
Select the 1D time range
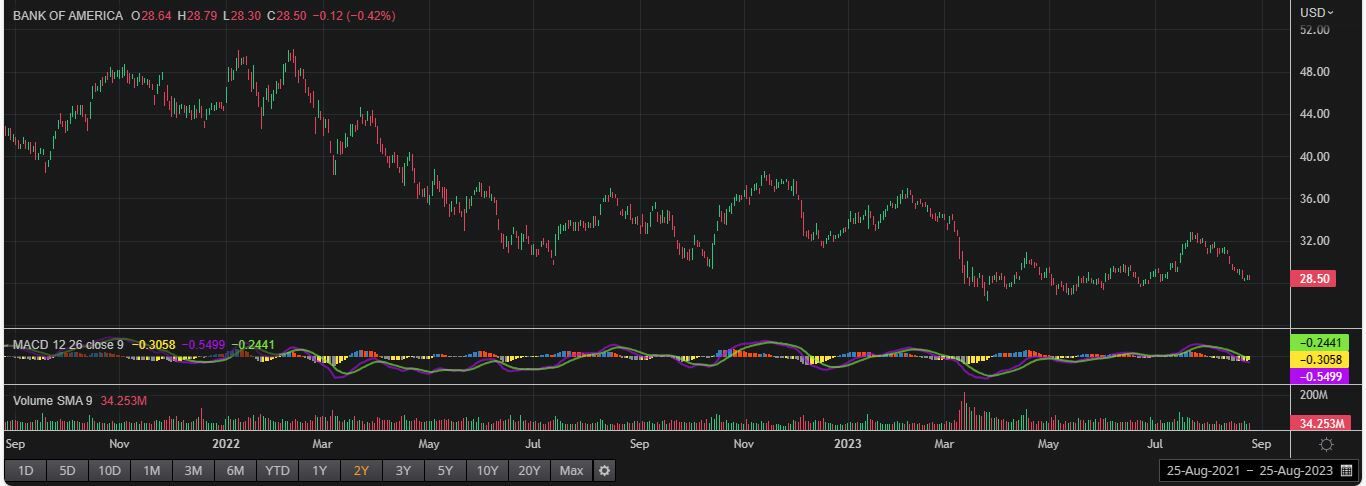pyautogui.click(x=26, y=470)
